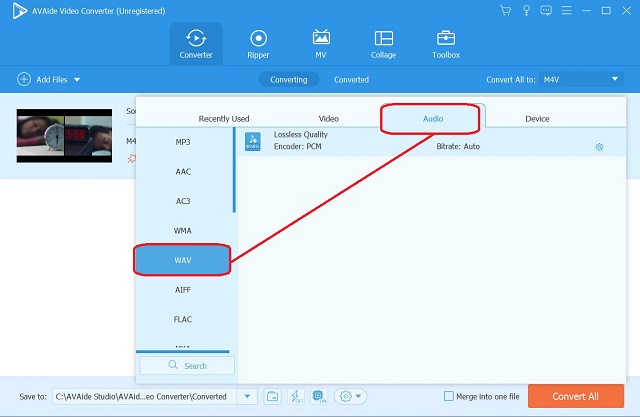Select the Lossless Quality preset row
640x417 pixels.
(432, 141)
